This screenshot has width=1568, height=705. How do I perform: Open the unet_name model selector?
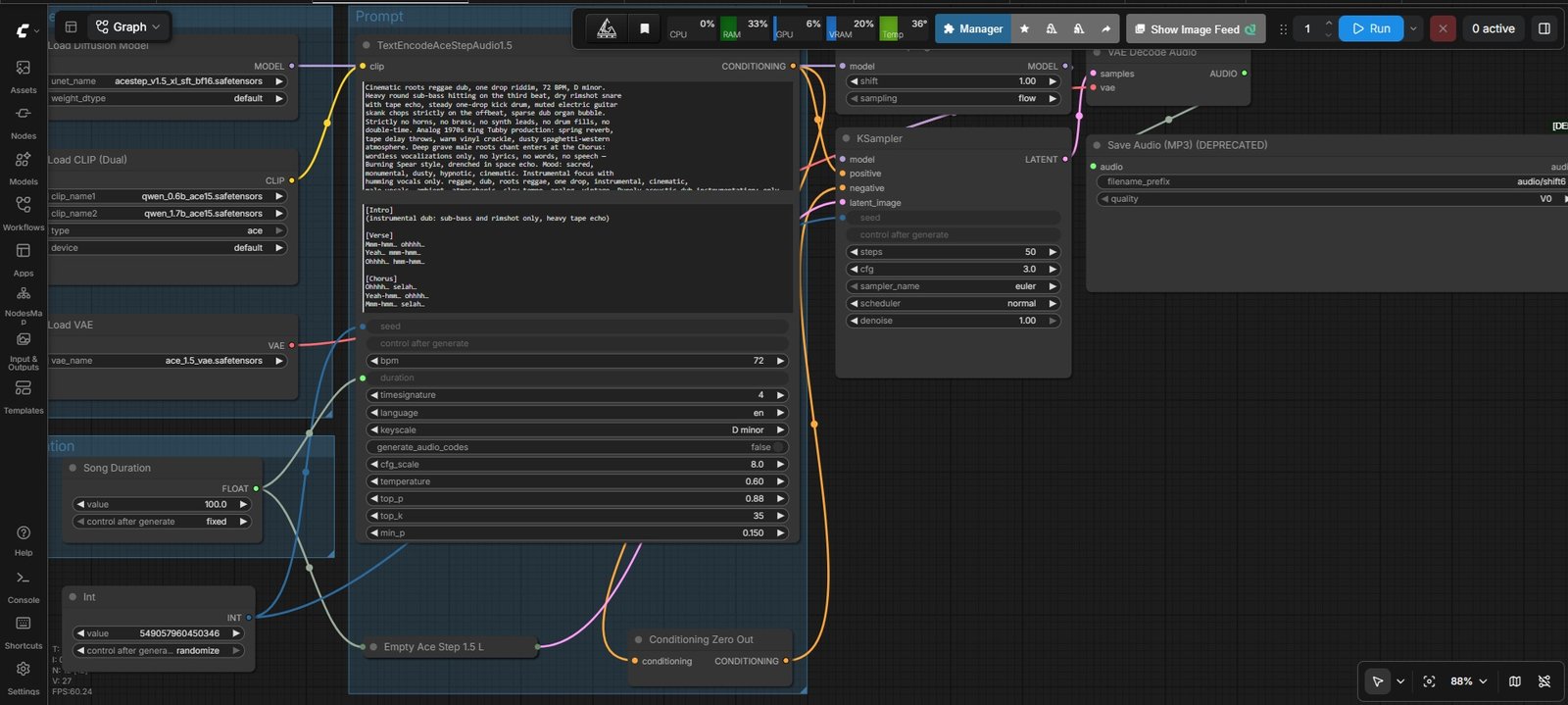pos(167,81)
